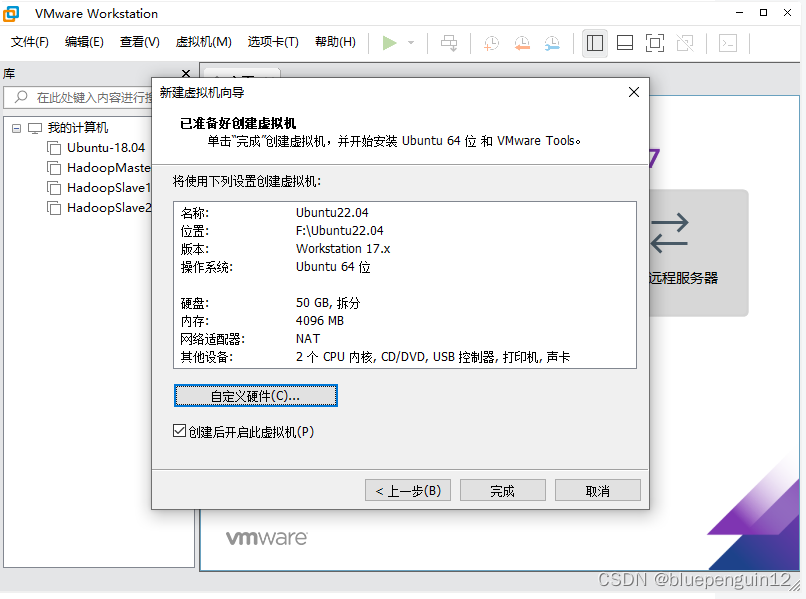Click the send Ctrl+Alt+Del toolbar icon

click(x=449, y=43)
